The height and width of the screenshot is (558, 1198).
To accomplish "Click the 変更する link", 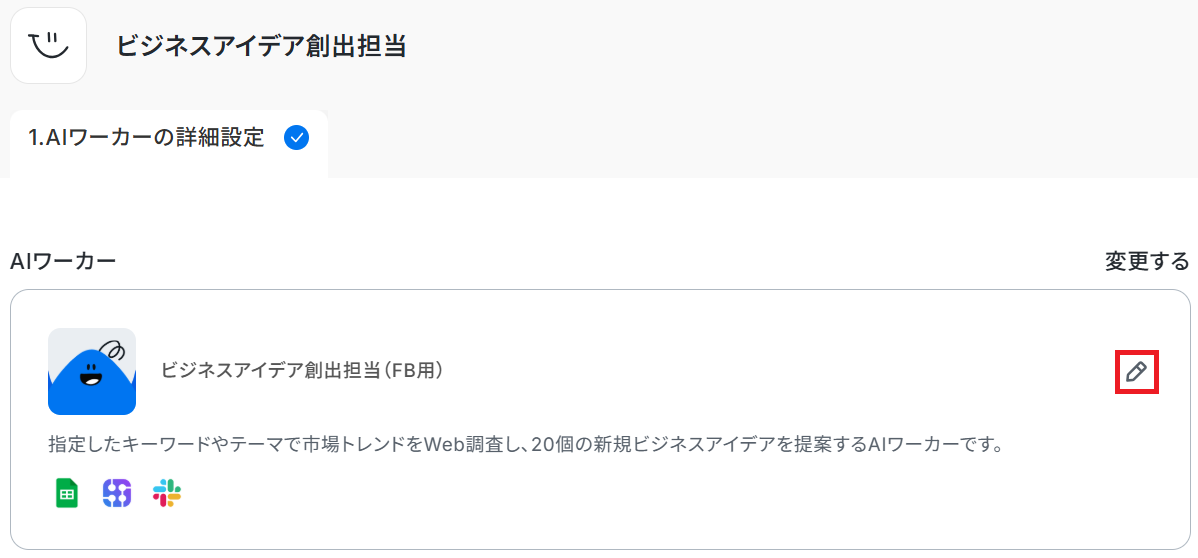I will point(1147,261).
